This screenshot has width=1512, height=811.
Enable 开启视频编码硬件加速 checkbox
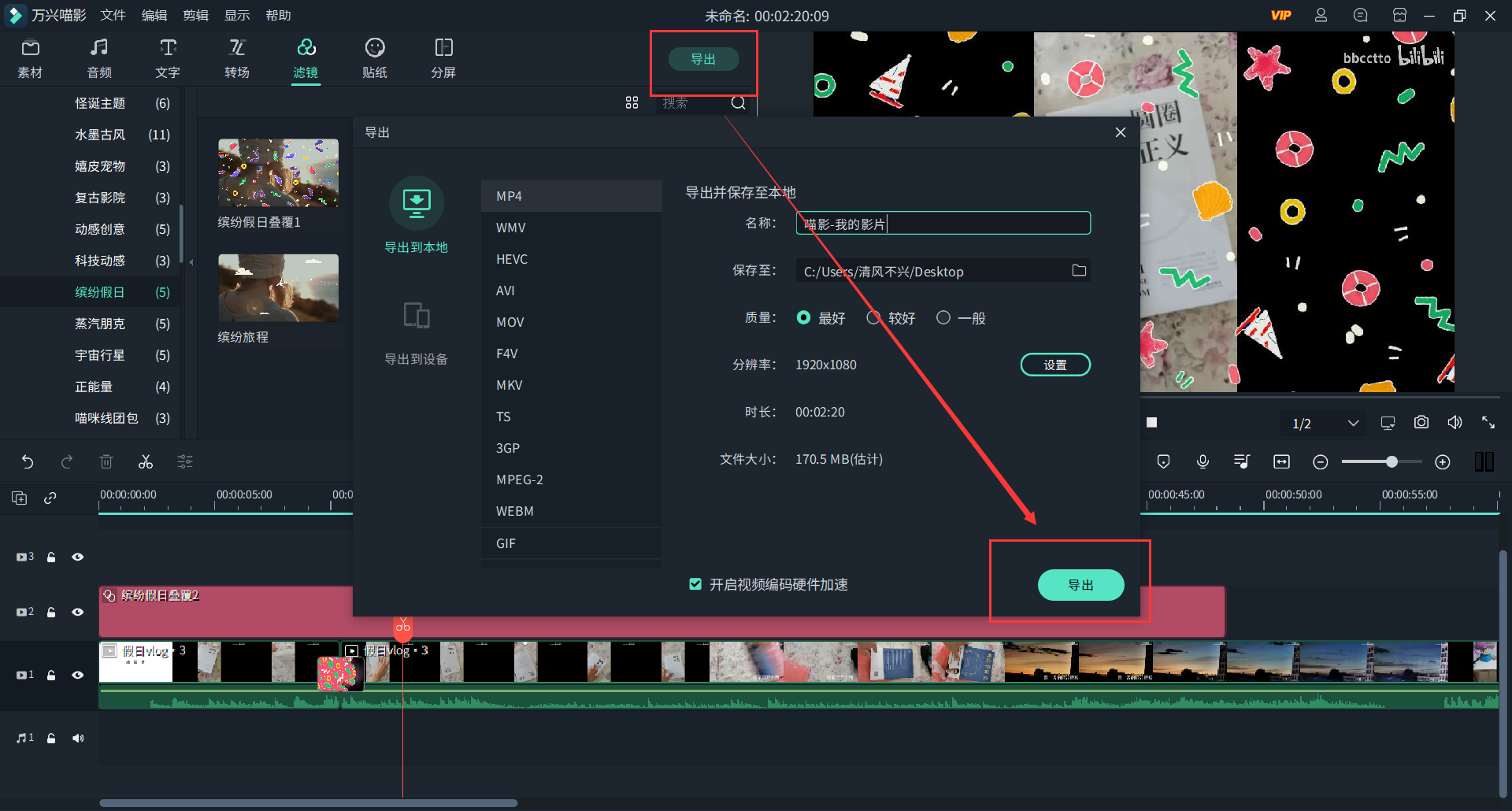695,584
